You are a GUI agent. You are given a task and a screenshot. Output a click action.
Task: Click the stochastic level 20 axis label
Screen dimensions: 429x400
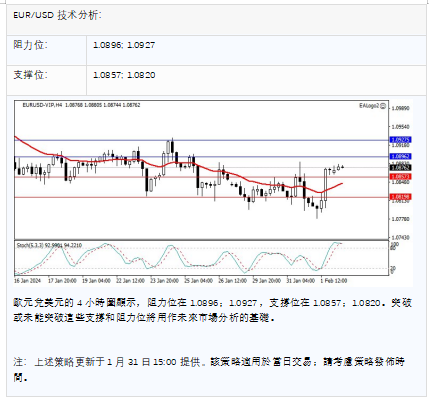393,268
